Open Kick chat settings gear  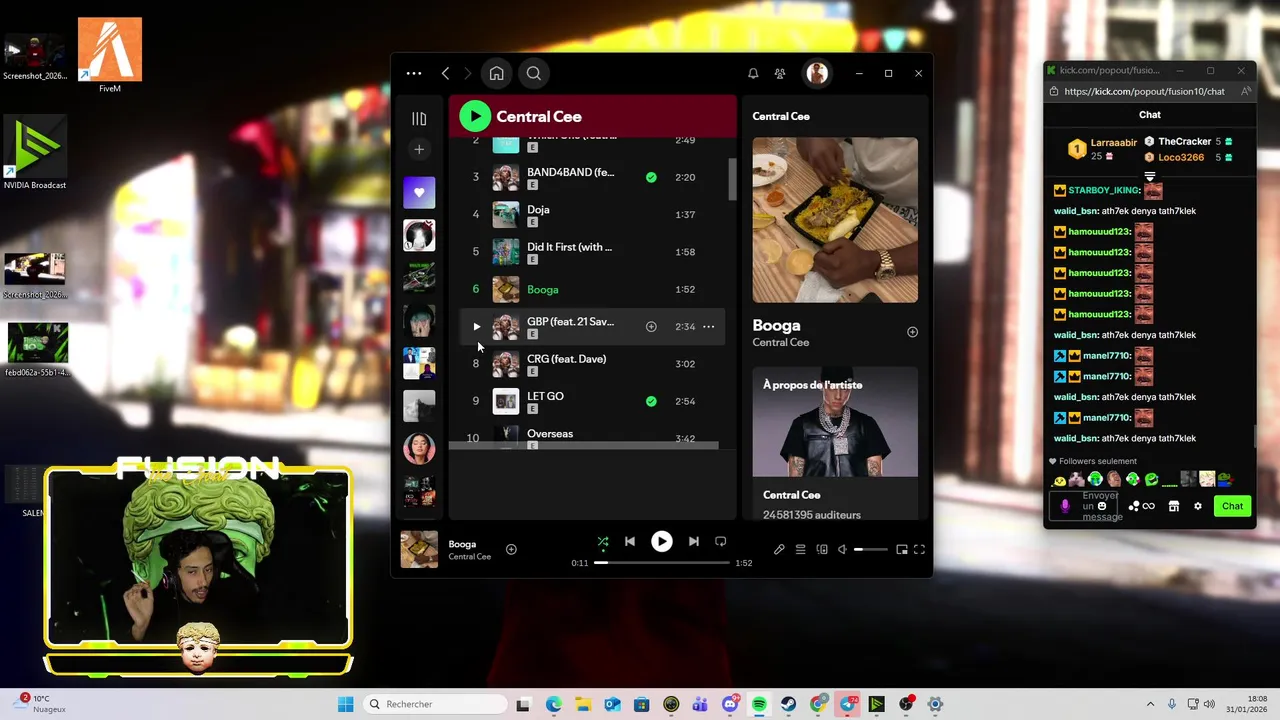[x=1198, y=506]
